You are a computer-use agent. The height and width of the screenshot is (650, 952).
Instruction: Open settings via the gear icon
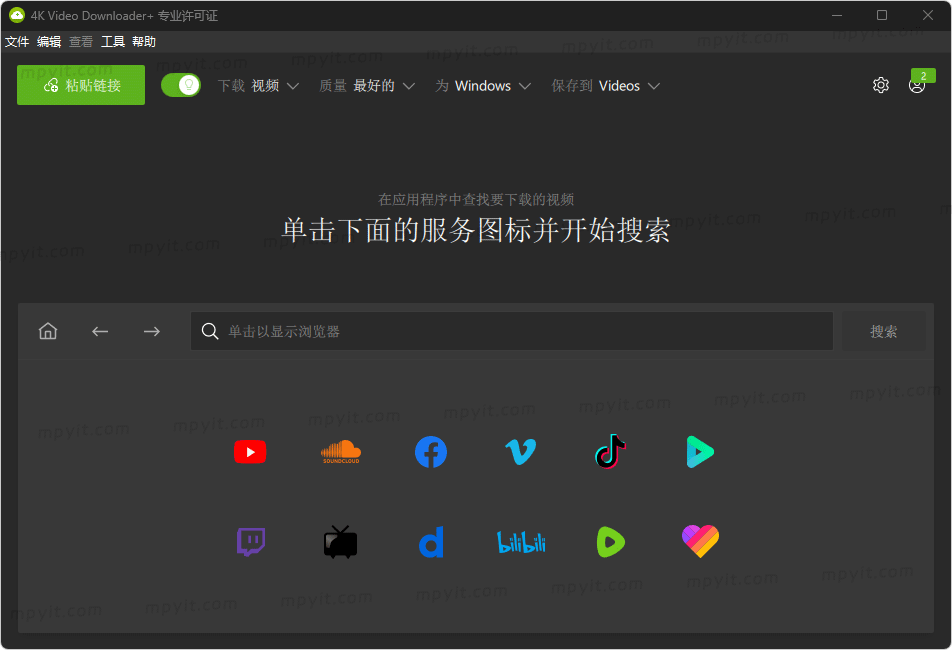pos(881,85)
